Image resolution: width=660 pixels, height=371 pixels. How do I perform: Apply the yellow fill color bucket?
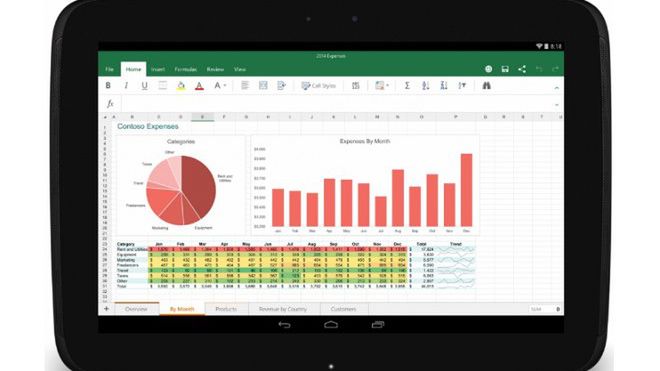coord(181,86)
